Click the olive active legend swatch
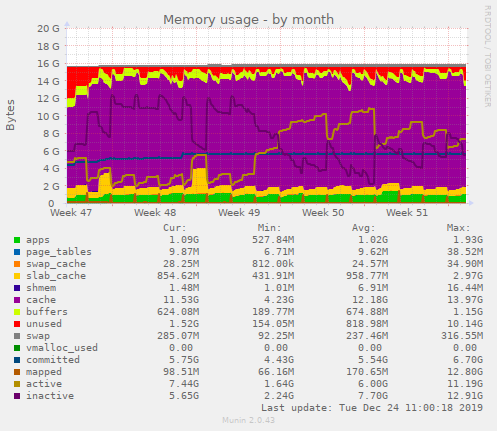 point(17,384)
